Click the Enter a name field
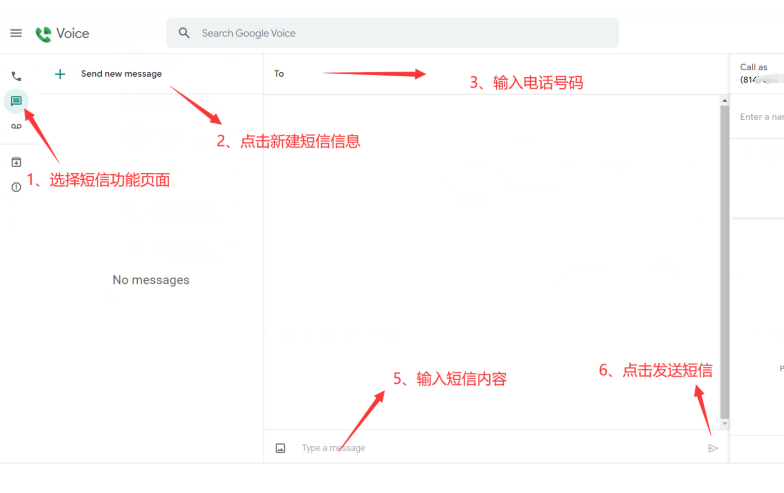Viewport: 784px width, 493px height. tap(760, 117)
